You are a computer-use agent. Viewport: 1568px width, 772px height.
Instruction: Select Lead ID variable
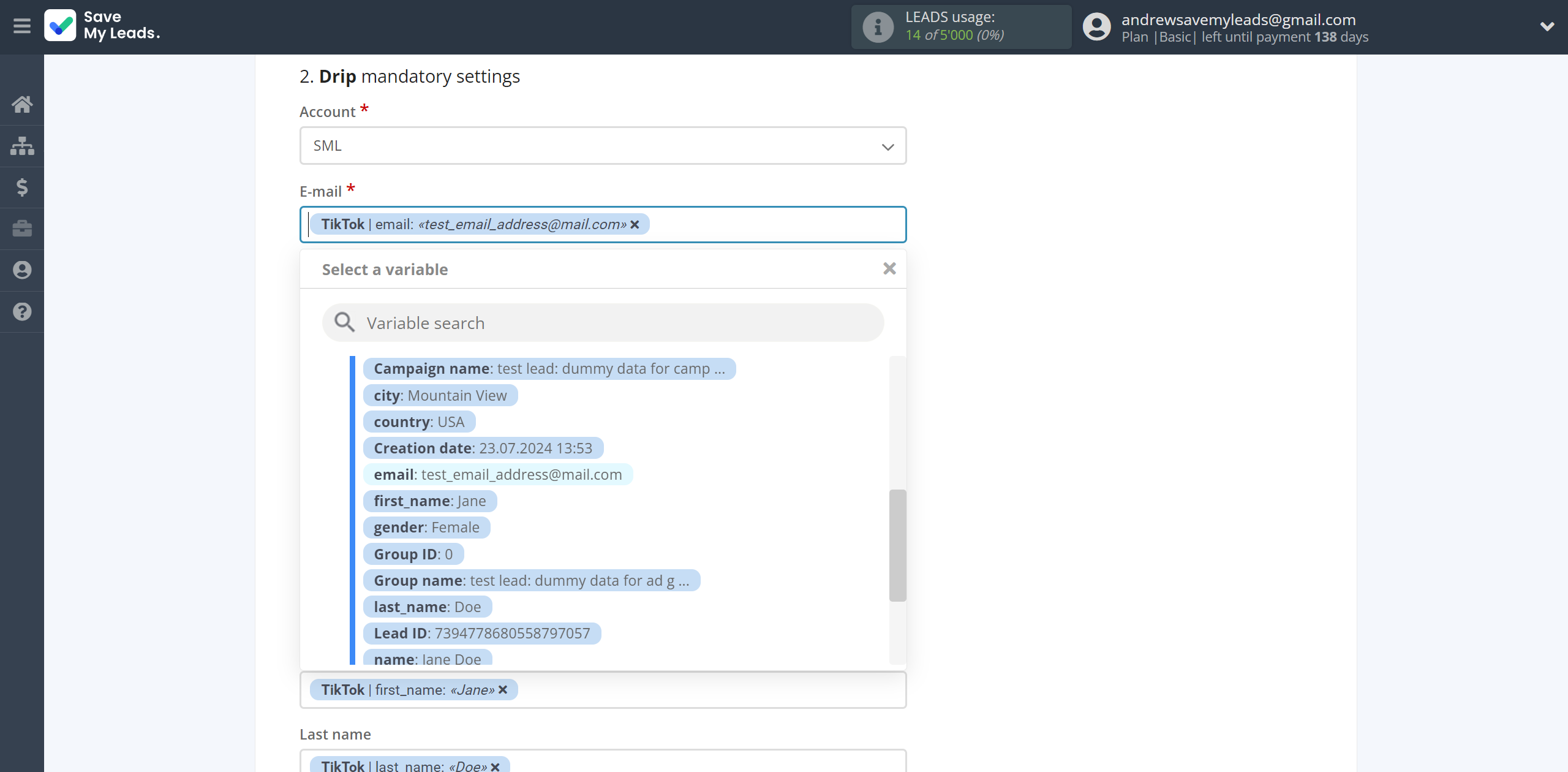tap(482, 634)
